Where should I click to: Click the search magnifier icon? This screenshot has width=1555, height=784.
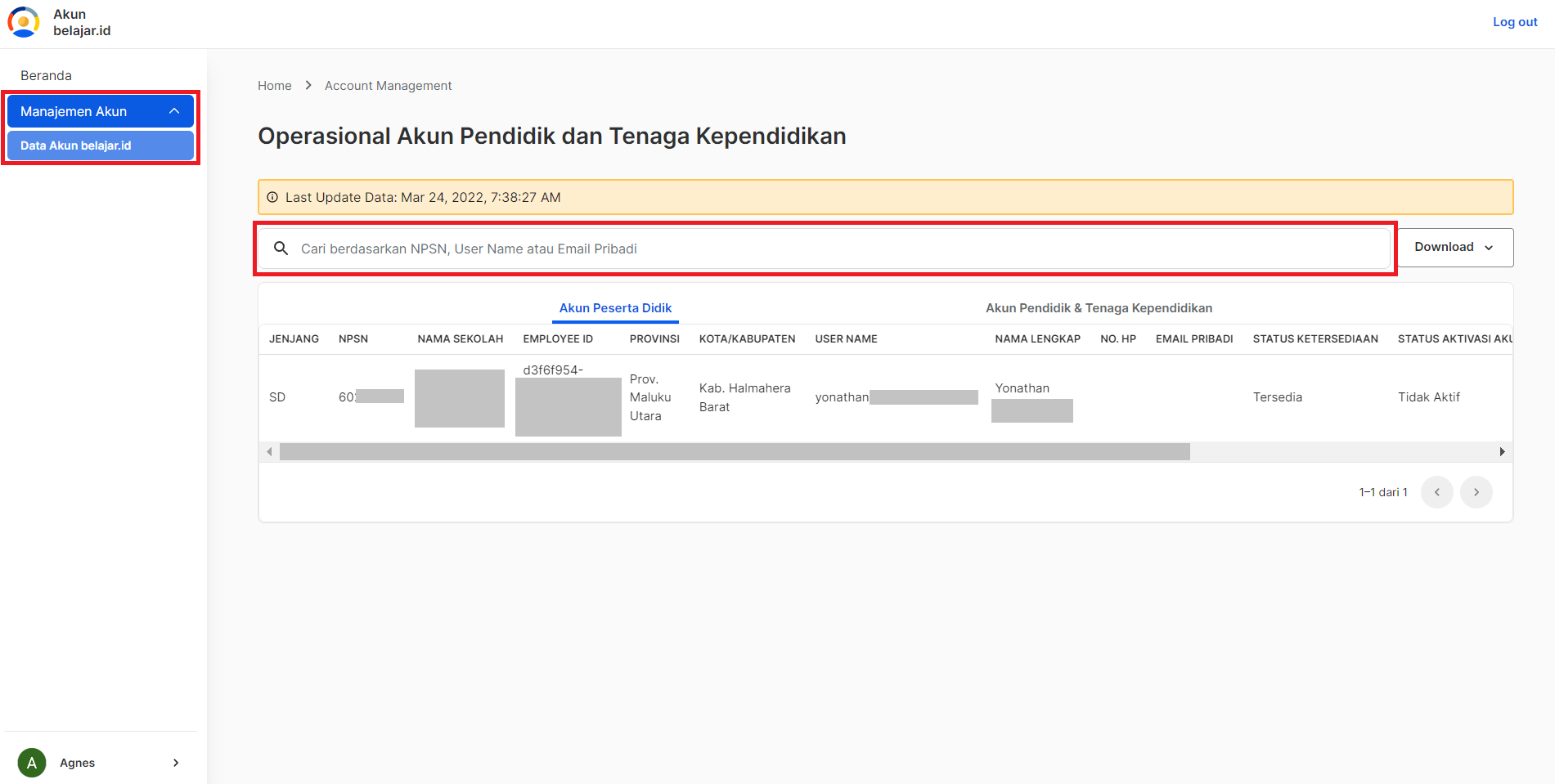281,248
